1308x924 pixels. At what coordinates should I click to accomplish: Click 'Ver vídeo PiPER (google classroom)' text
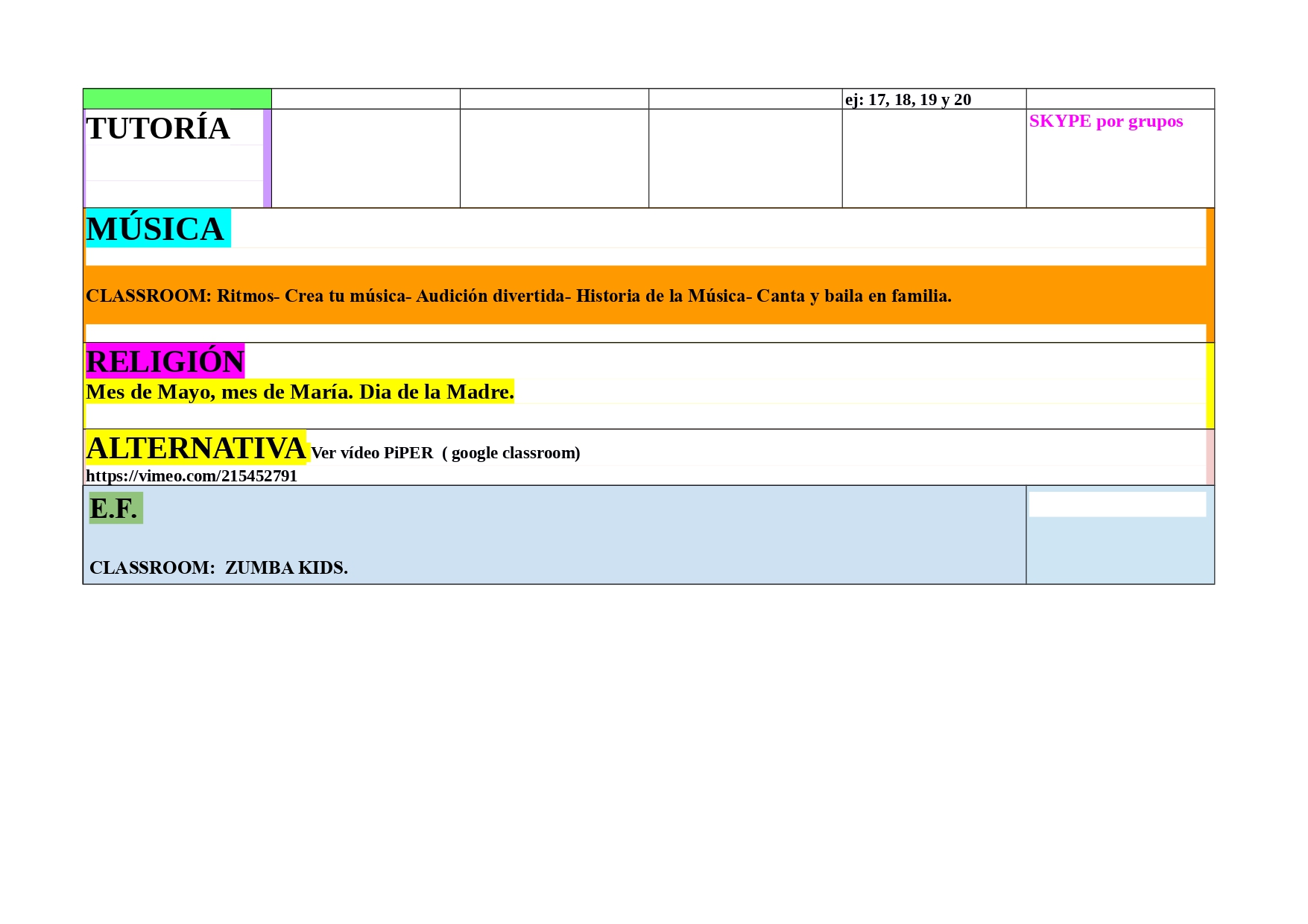coord(445,453)
